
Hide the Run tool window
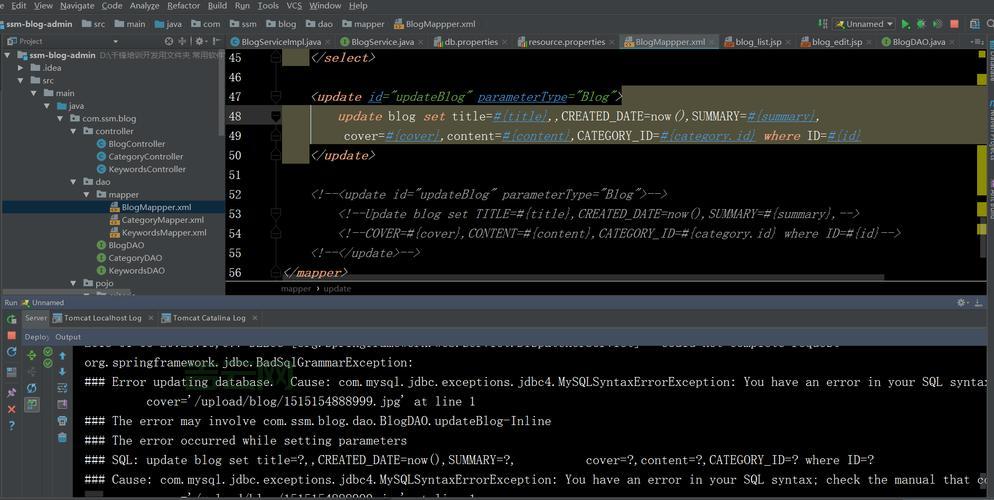[981, 303]
